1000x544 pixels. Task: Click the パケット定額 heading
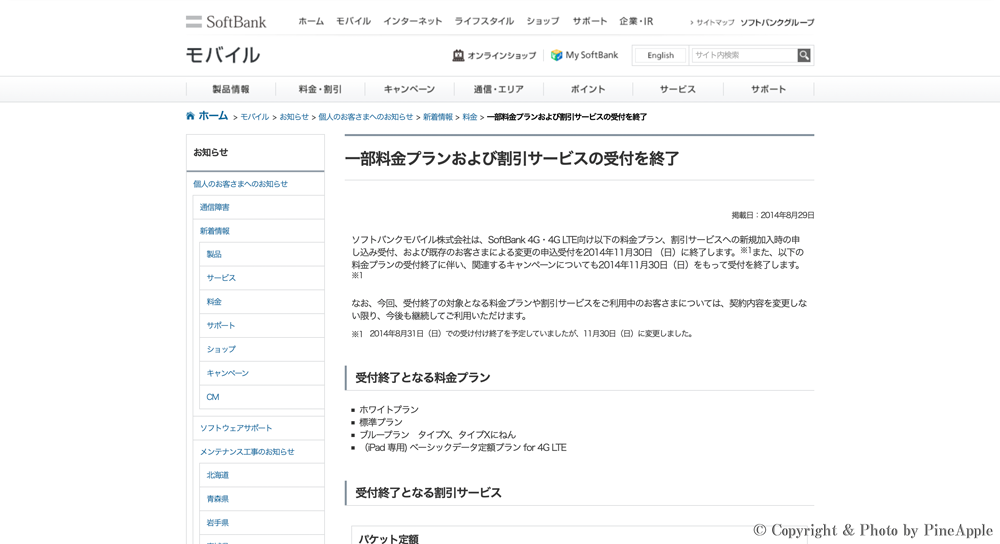(x=388, y=539)
